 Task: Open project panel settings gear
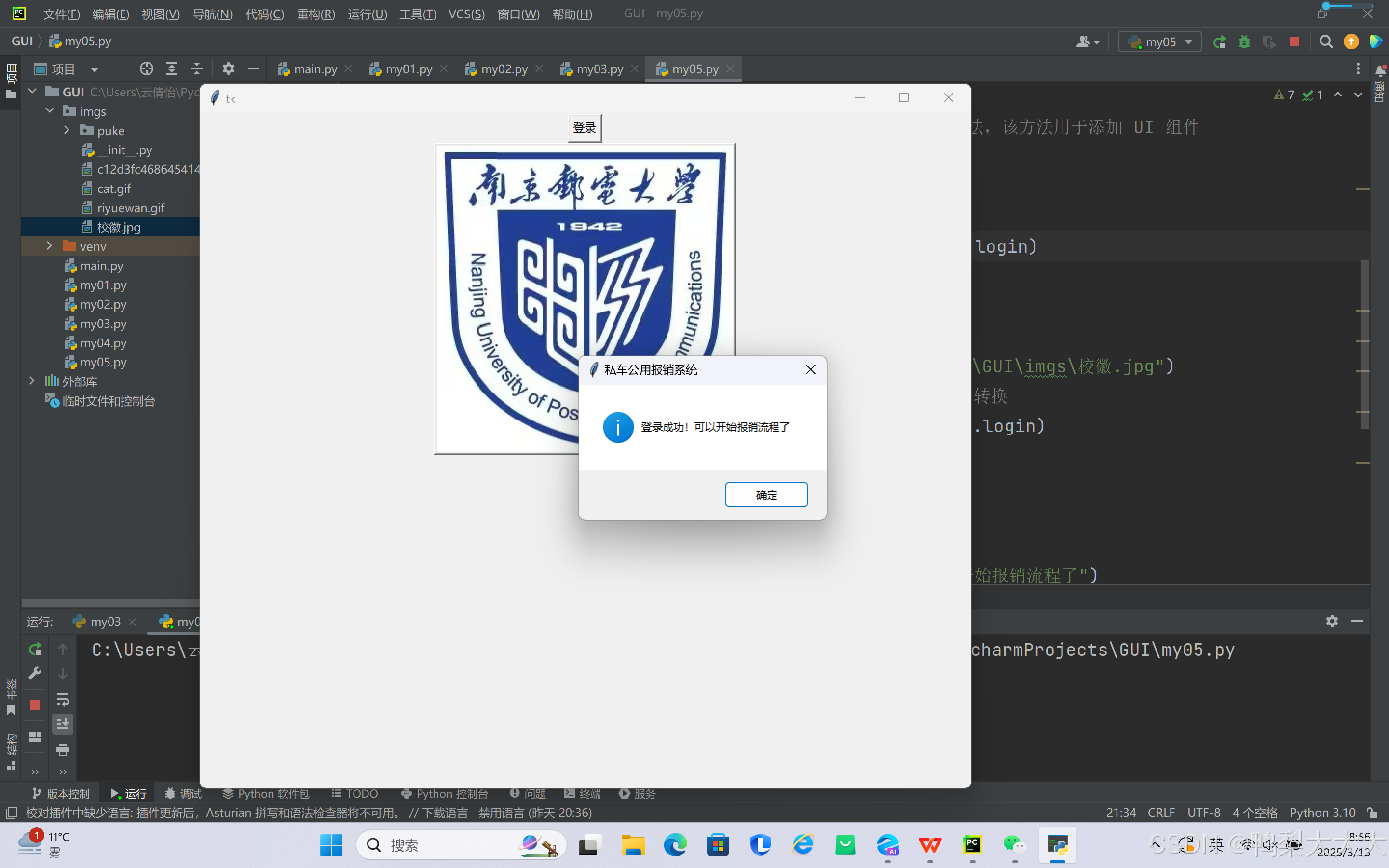click(229, 69)
